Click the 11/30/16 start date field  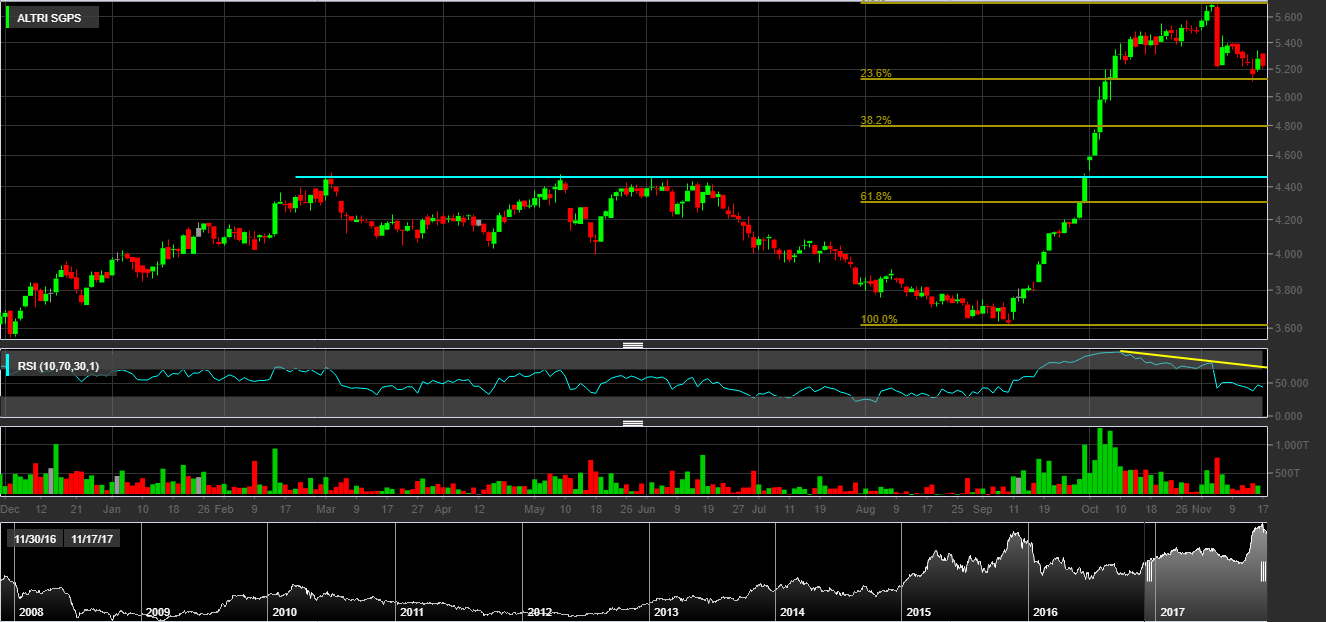click(x=35, y=538)
